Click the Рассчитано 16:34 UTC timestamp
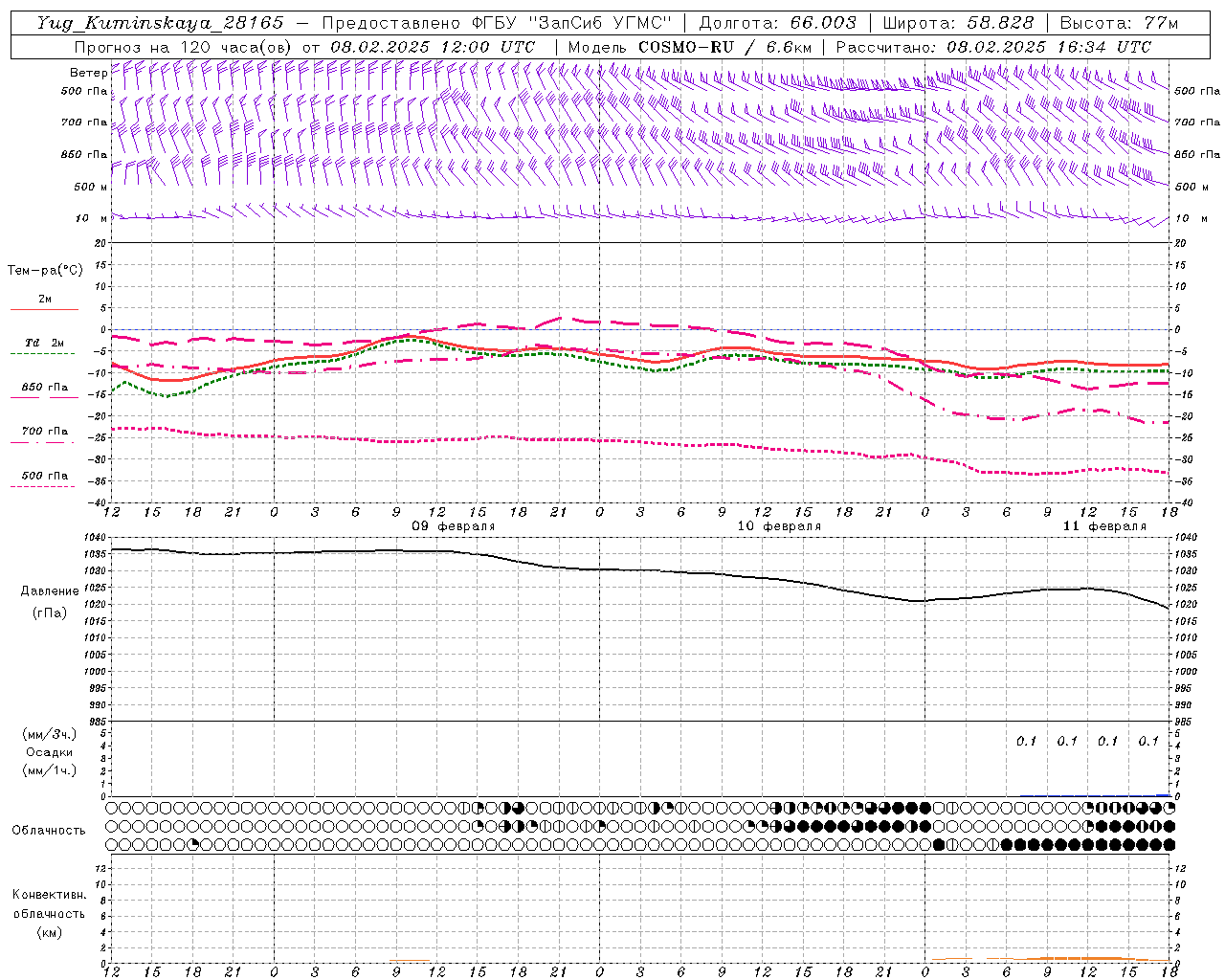The height and width of the screenshot is (980, 1225). [993, 47]
